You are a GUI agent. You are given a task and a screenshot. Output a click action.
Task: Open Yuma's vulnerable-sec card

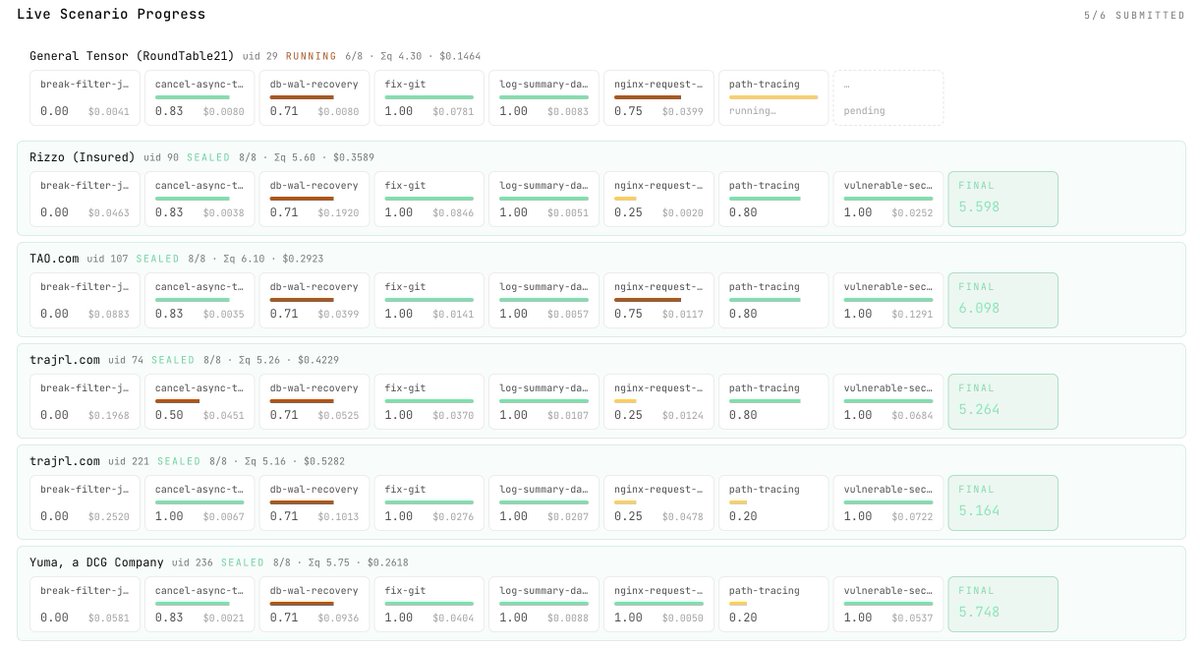click(x=889, y=604)
